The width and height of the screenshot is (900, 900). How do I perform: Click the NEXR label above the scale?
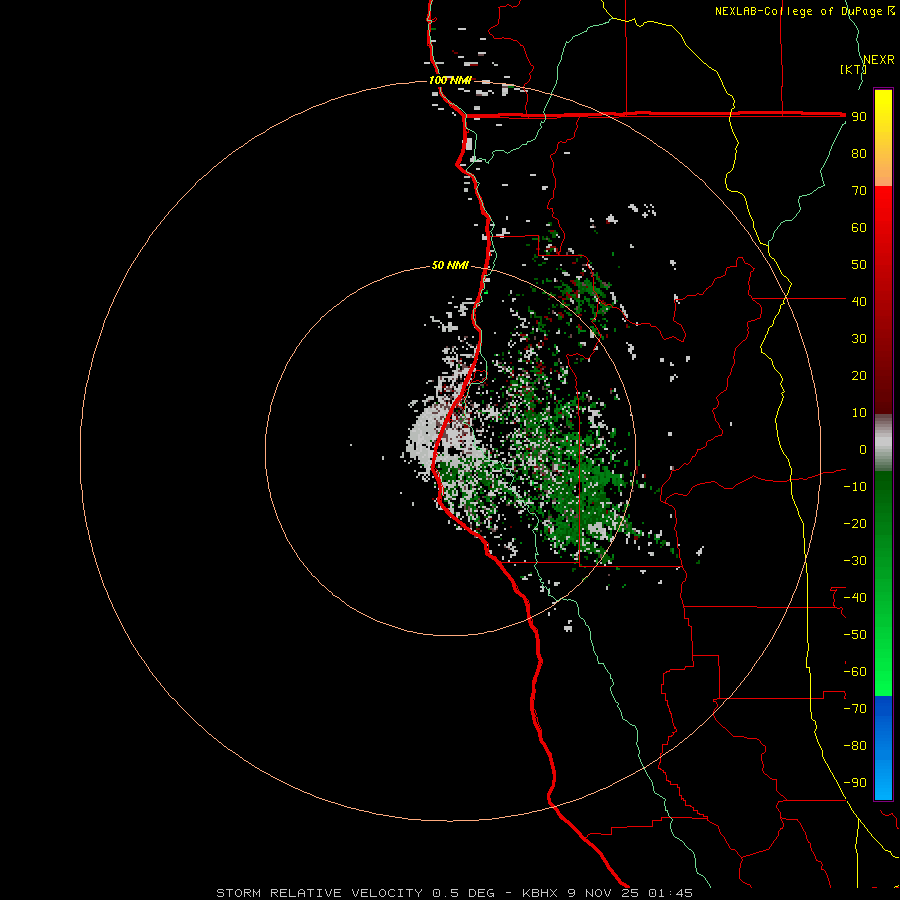878,60
